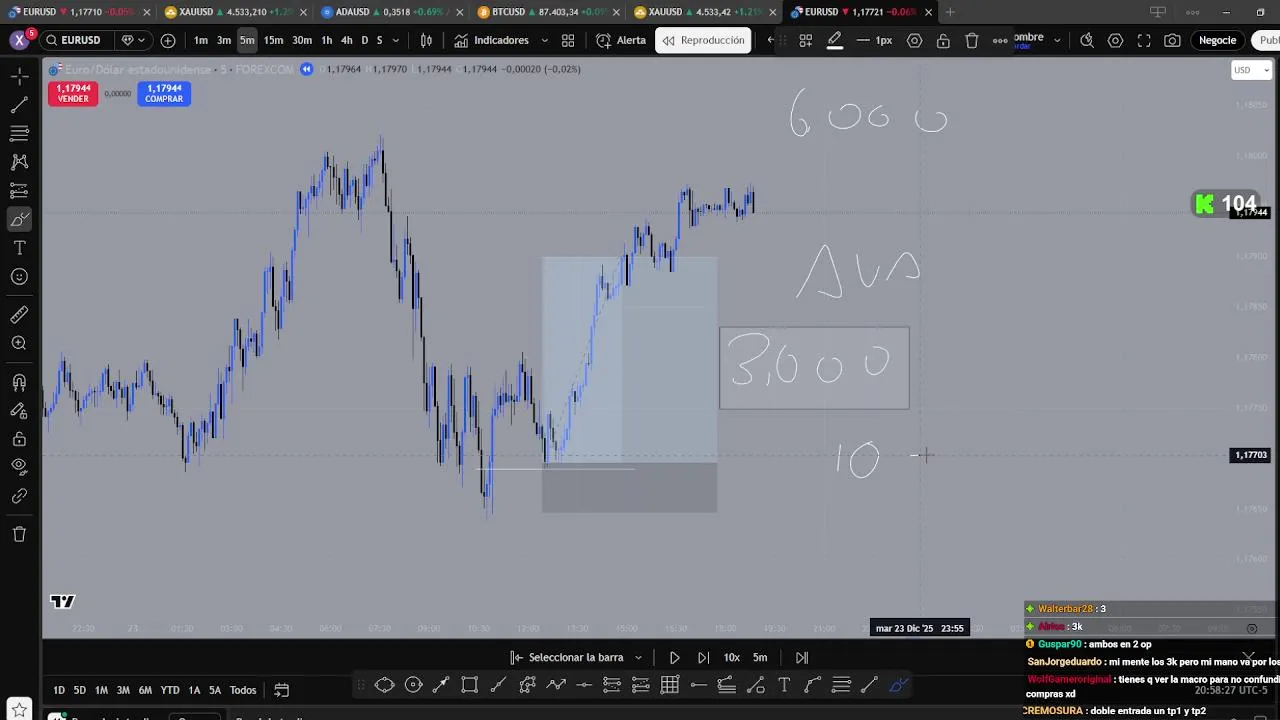The height and width of the screenshot is (720, 1280).
Task: Remove the selected drawing with floating toolbar trash
Action: coord(972,40)
